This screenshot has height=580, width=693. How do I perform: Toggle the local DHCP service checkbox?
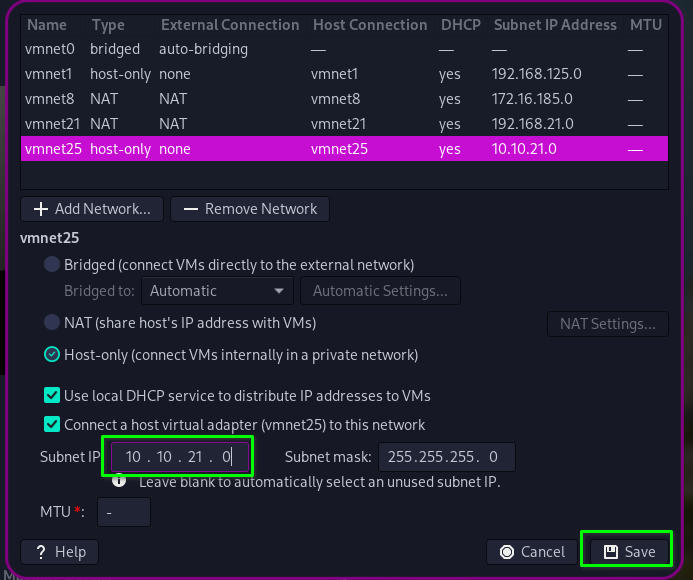pos(52,396)
